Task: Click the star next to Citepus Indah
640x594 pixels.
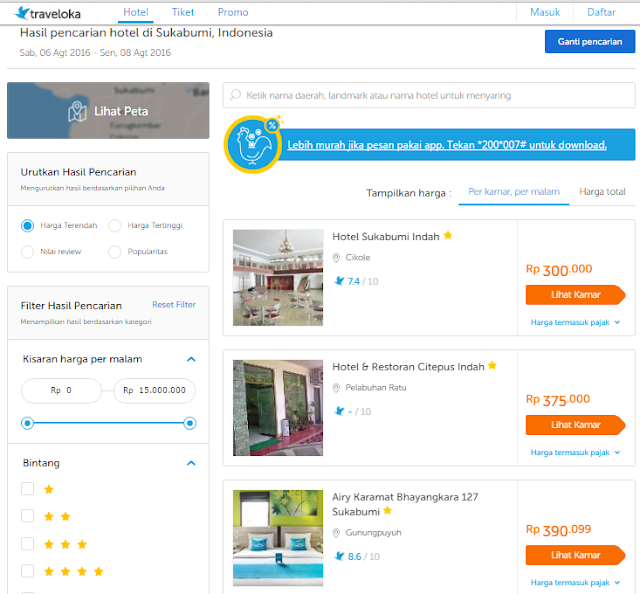Action: (492, 365)
